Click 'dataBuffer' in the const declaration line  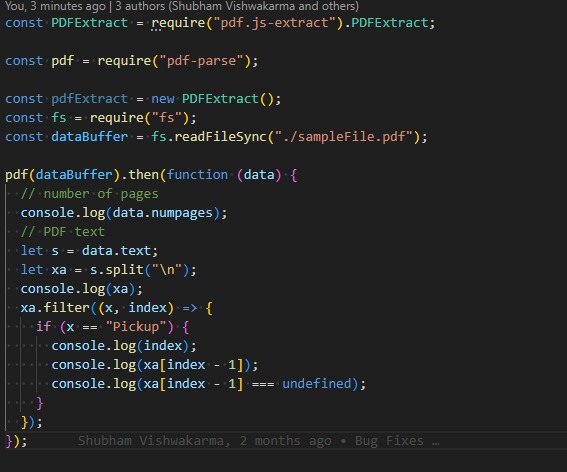tap(89, 137)
